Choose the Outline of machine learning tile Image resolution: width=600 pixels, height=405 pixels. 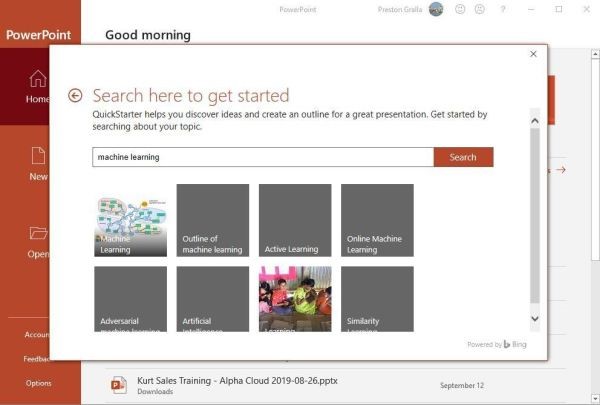click(x=212, y=221)
